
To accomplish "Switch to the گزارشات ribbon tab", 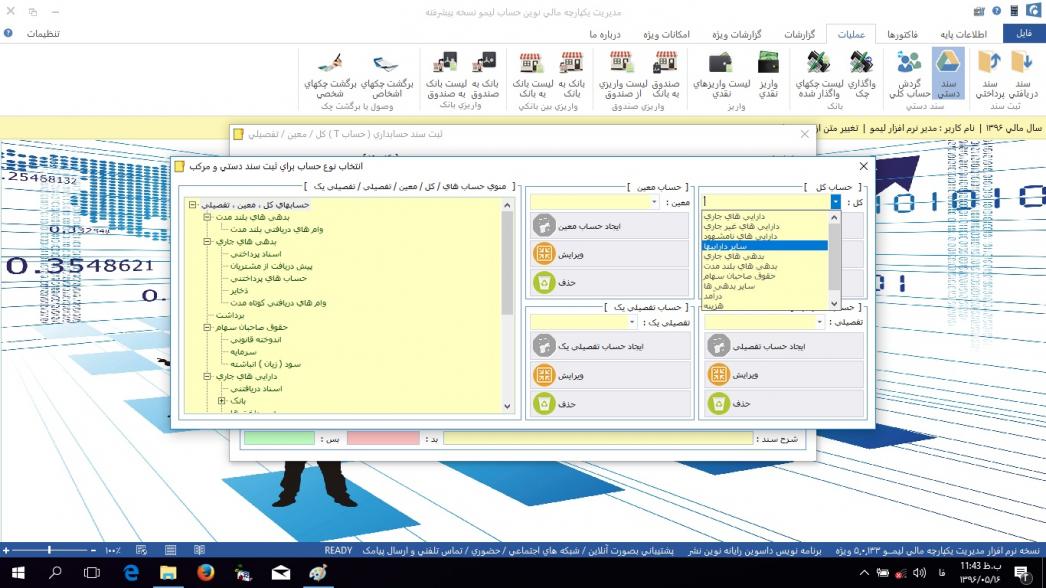I will (798, 34).
